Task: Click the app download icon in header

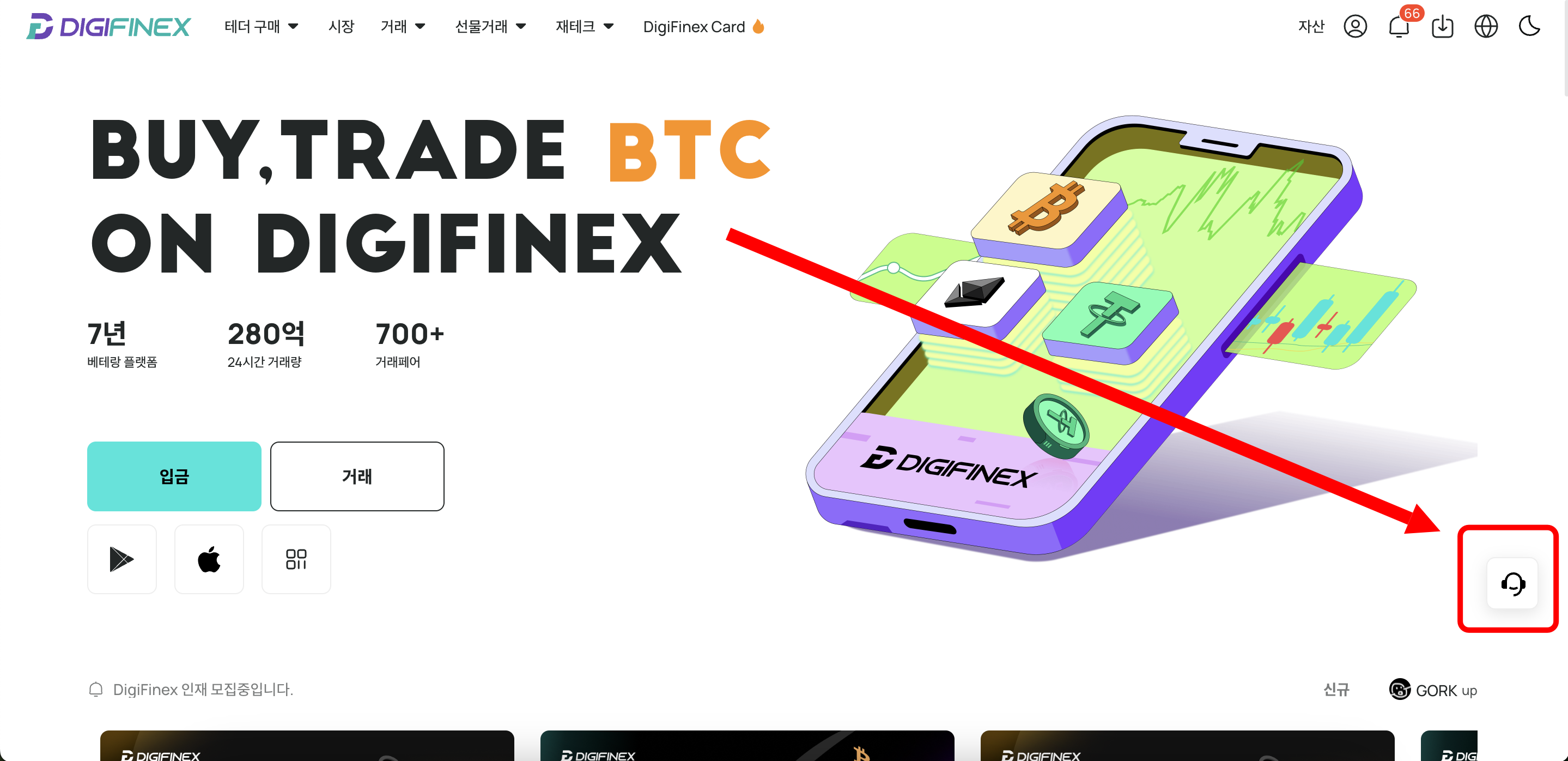Action: pyautogui.click(x=1442, y=27)
